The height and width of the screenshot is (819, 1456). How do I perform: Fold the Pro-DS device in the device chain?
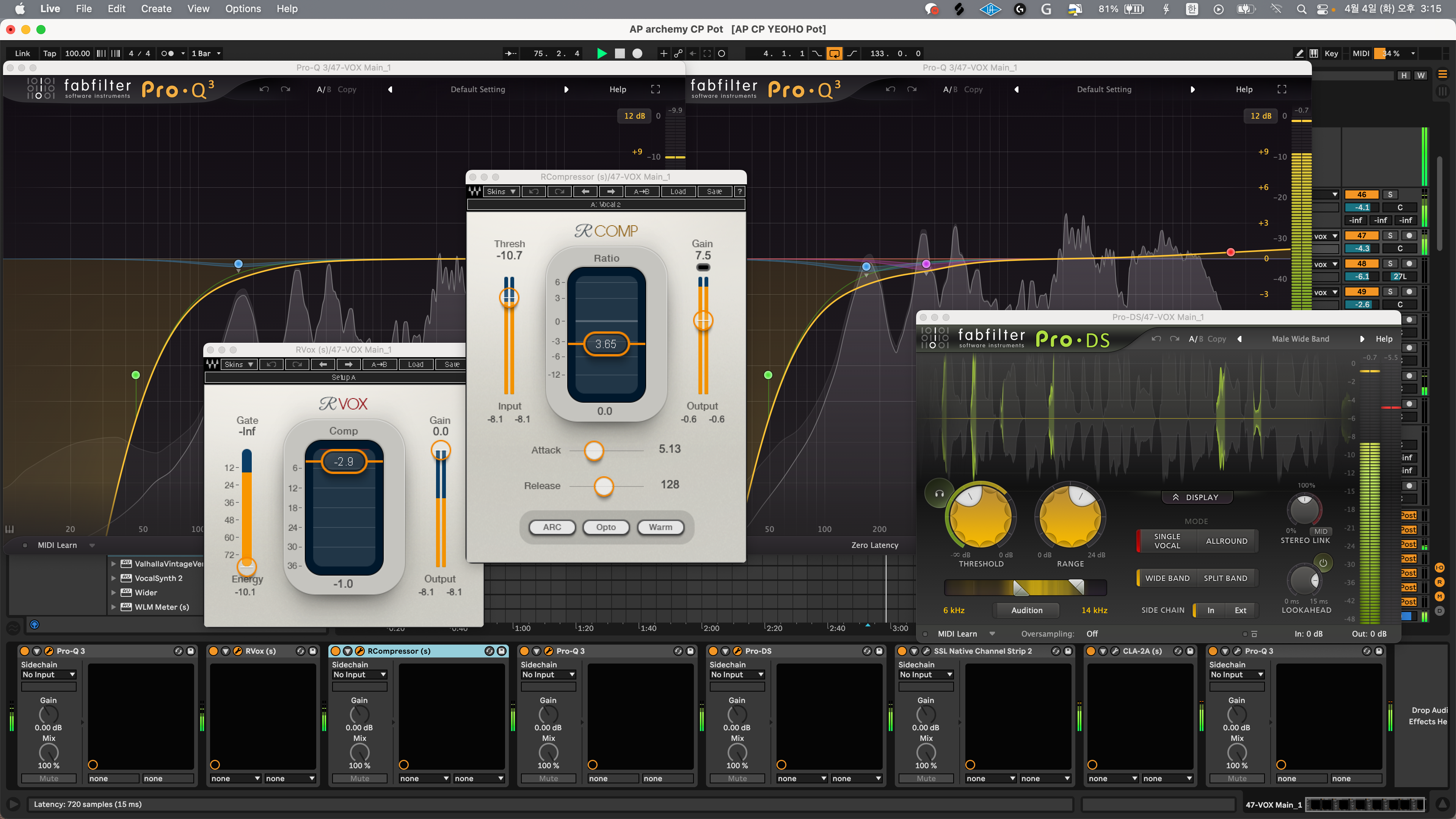tap(725, 651)
